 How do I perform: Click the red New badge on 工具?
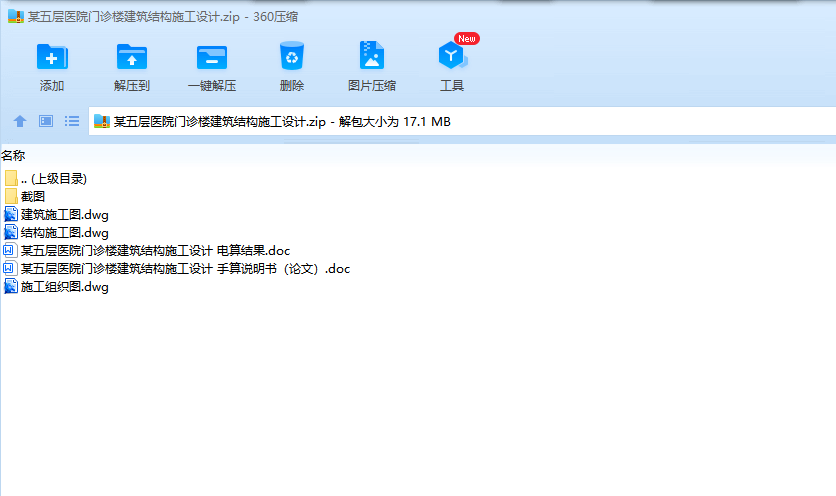click(x=467, y=38)
